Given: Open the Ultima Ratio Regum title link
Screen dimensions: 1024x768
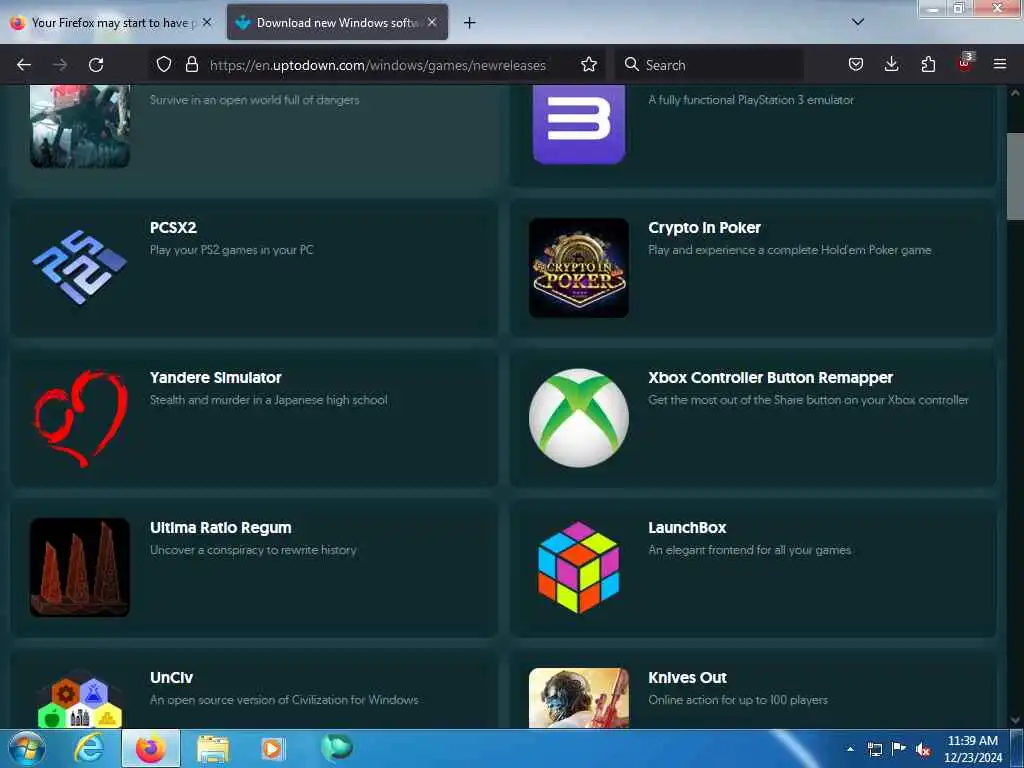Looking at the screenshot, I should (221, 528).
